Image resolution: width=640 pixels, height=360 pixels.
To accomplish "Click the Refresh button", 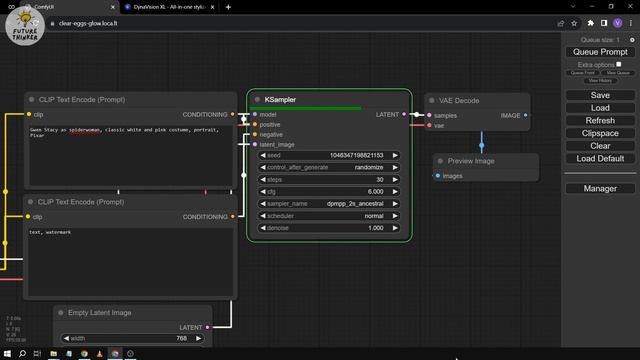I will (x=600, y=120).
